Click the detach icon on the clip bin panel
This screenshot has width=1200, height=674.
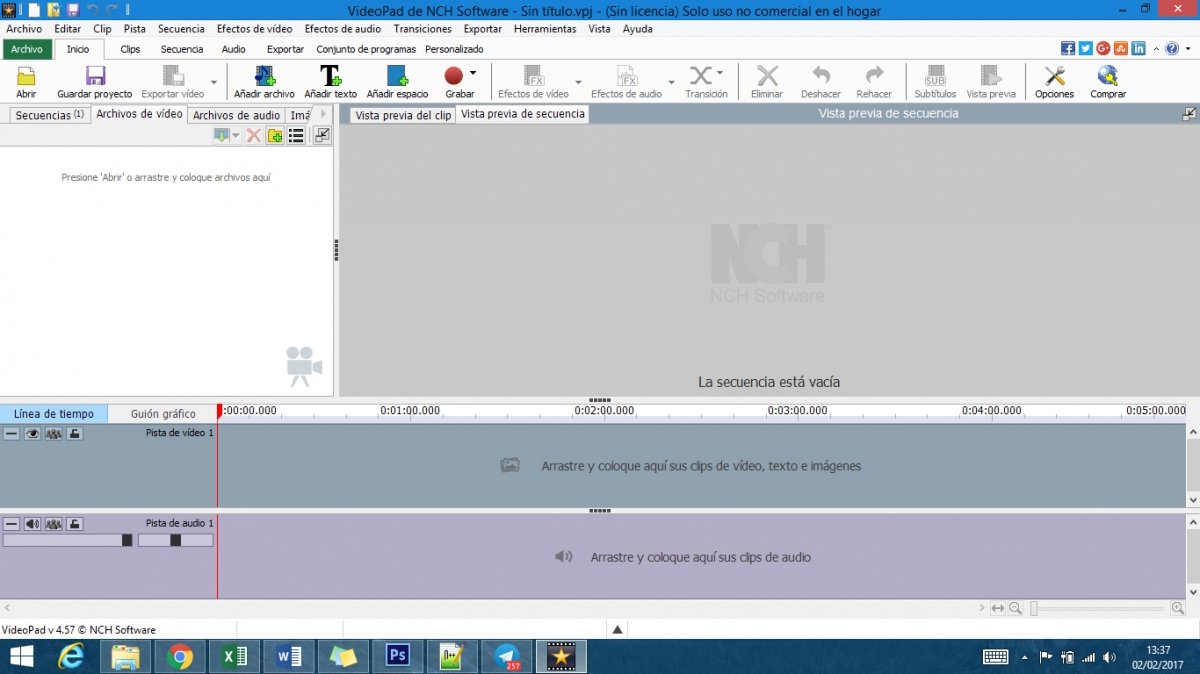322,135
